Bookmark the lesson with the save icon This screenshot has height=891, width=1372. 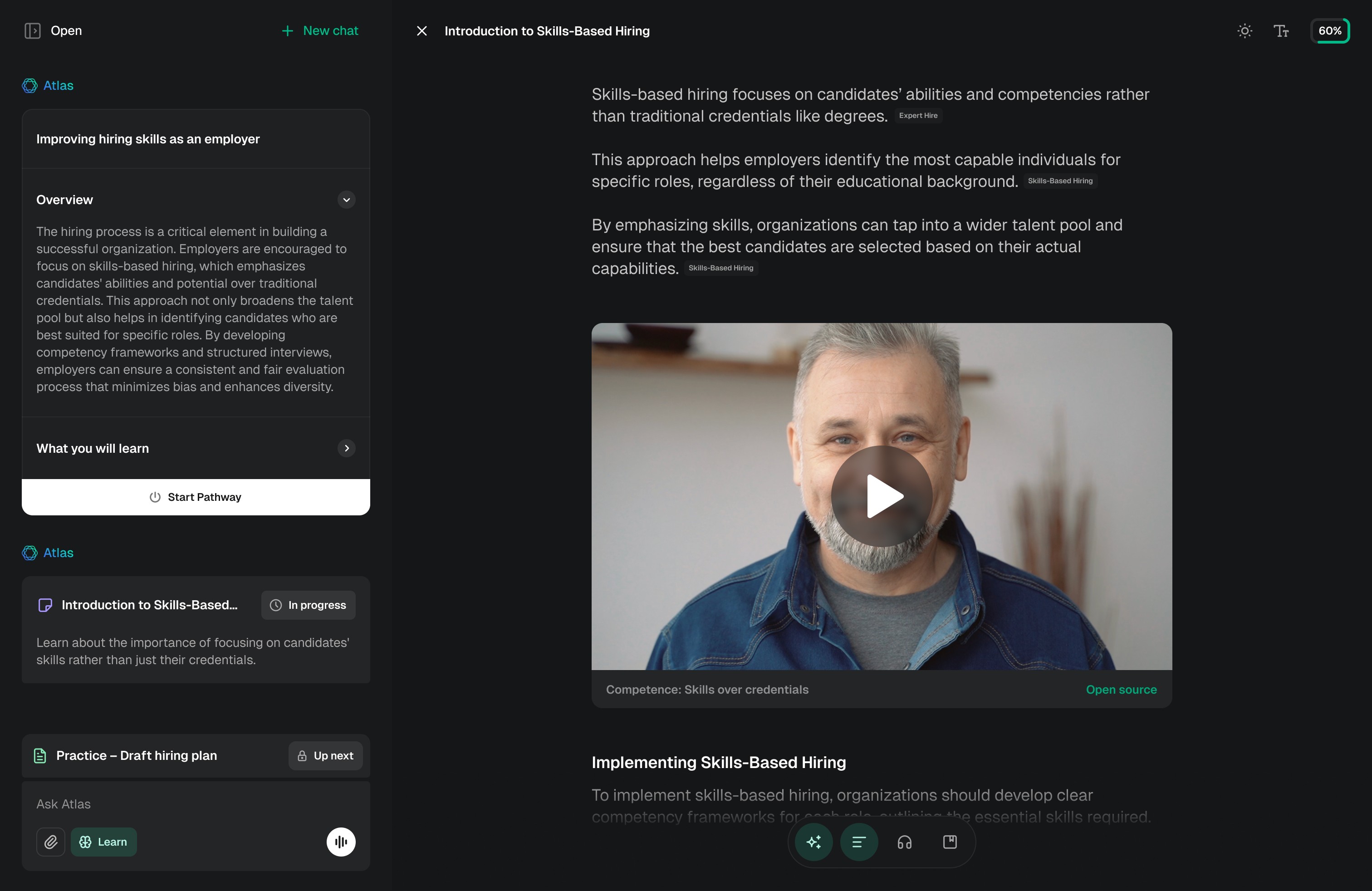[x=950, y=842]
